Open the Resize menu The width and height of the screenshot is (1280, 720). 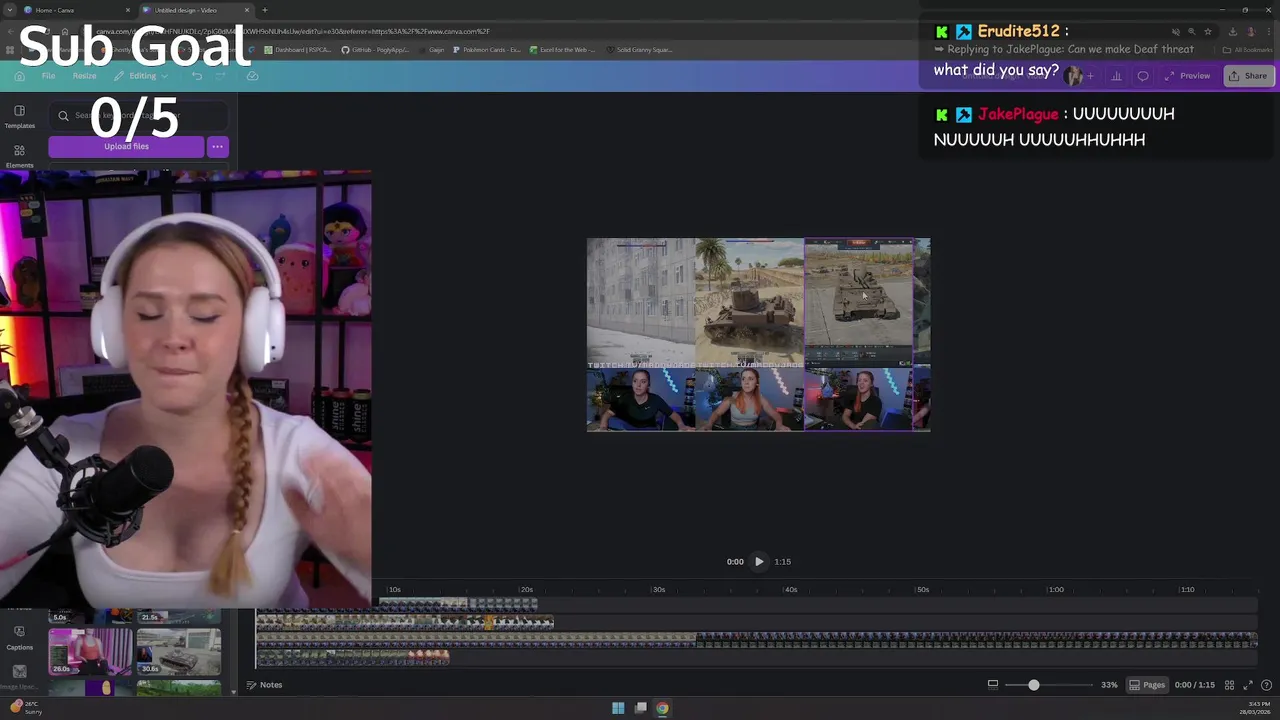(x=84, y=76)
